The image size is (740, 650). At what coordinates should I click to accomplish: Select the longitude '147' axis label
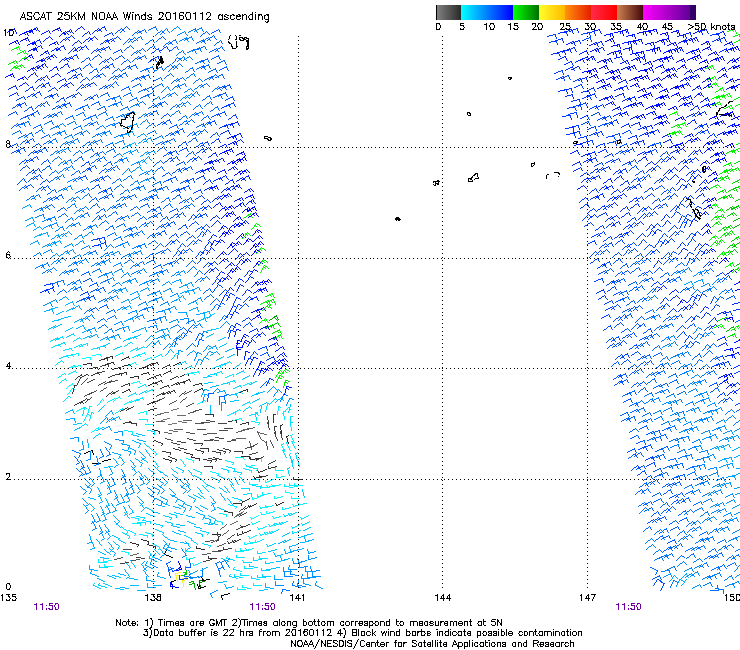point(588,598)
